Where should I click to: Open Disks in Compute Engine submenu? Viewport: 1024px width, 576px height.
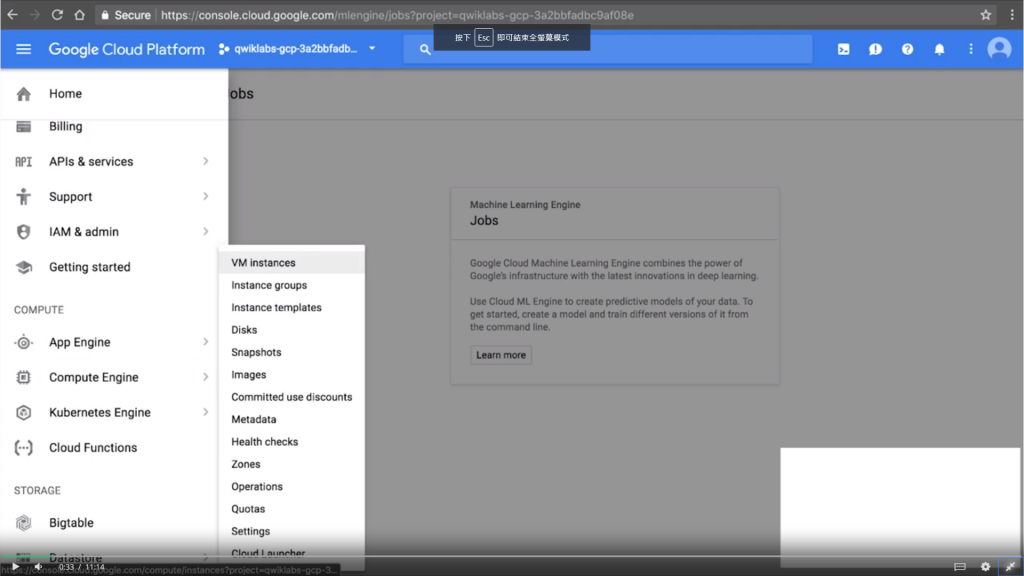[291, 330]
